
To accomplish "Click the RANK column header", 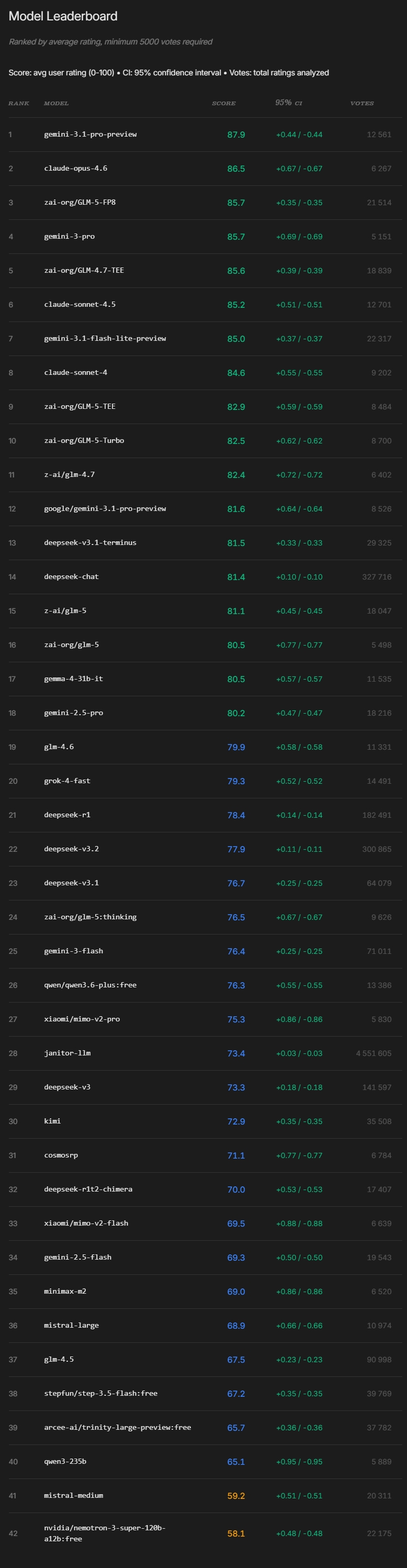I will coord(19,103).
